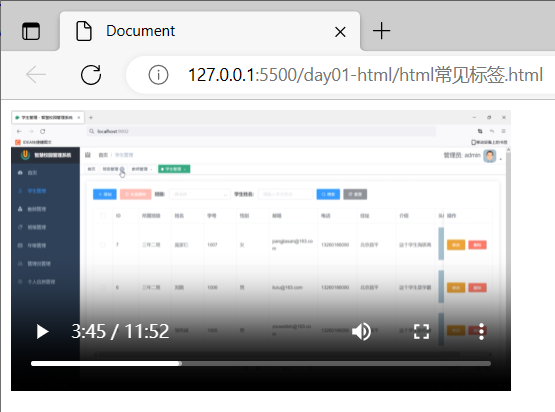
Task: Enter fullscreen mode on video player
Action: click(422, 332)
